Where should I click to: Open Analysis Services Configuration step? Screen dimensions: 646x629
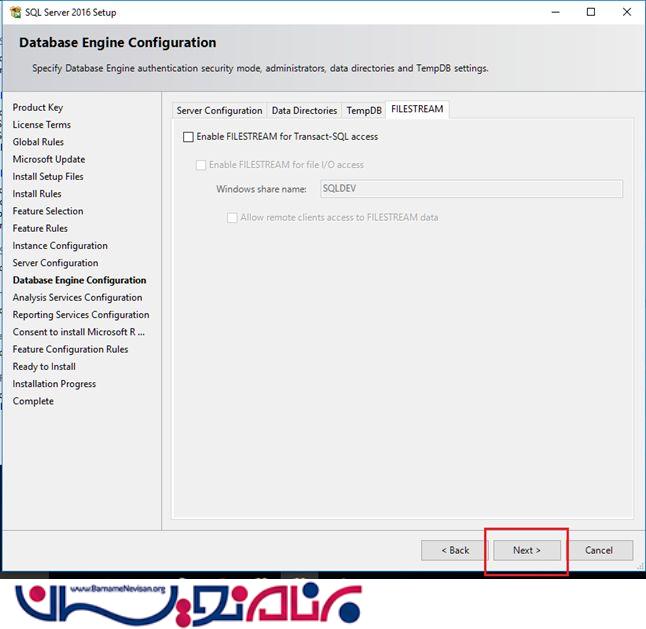coord(77,298)
